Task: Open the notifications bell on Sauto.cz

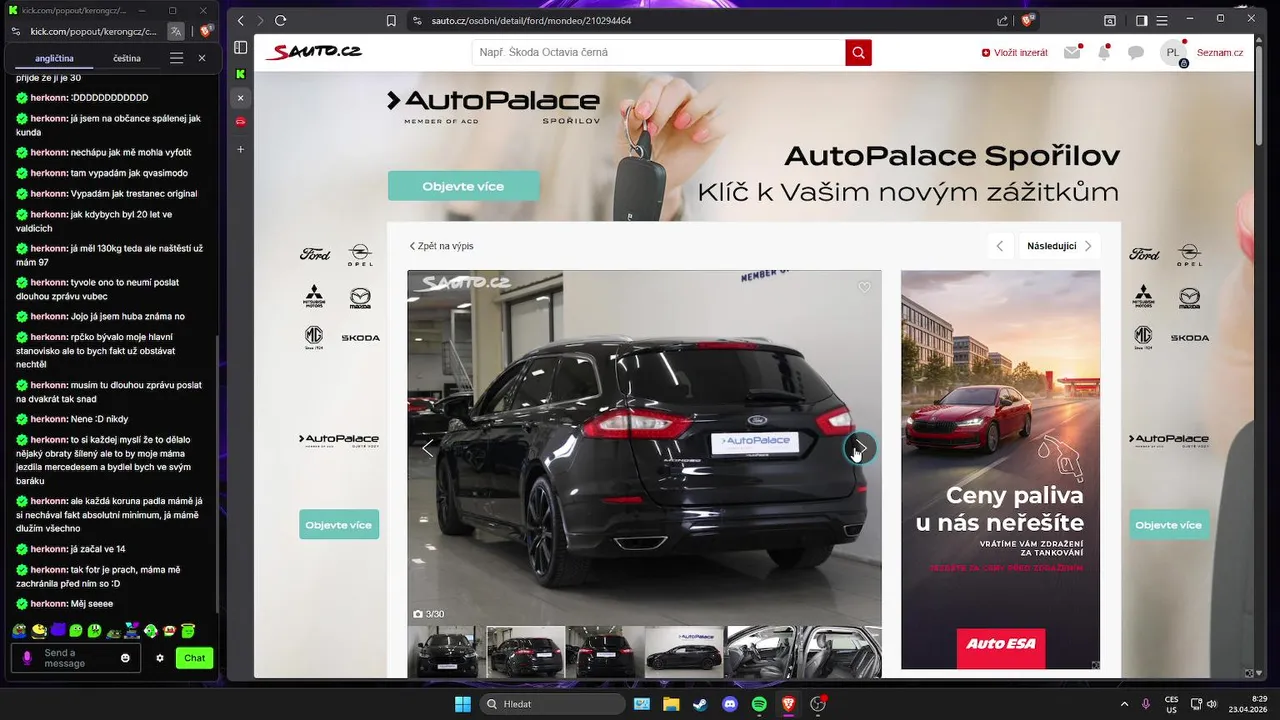Action: point(1104,52)
